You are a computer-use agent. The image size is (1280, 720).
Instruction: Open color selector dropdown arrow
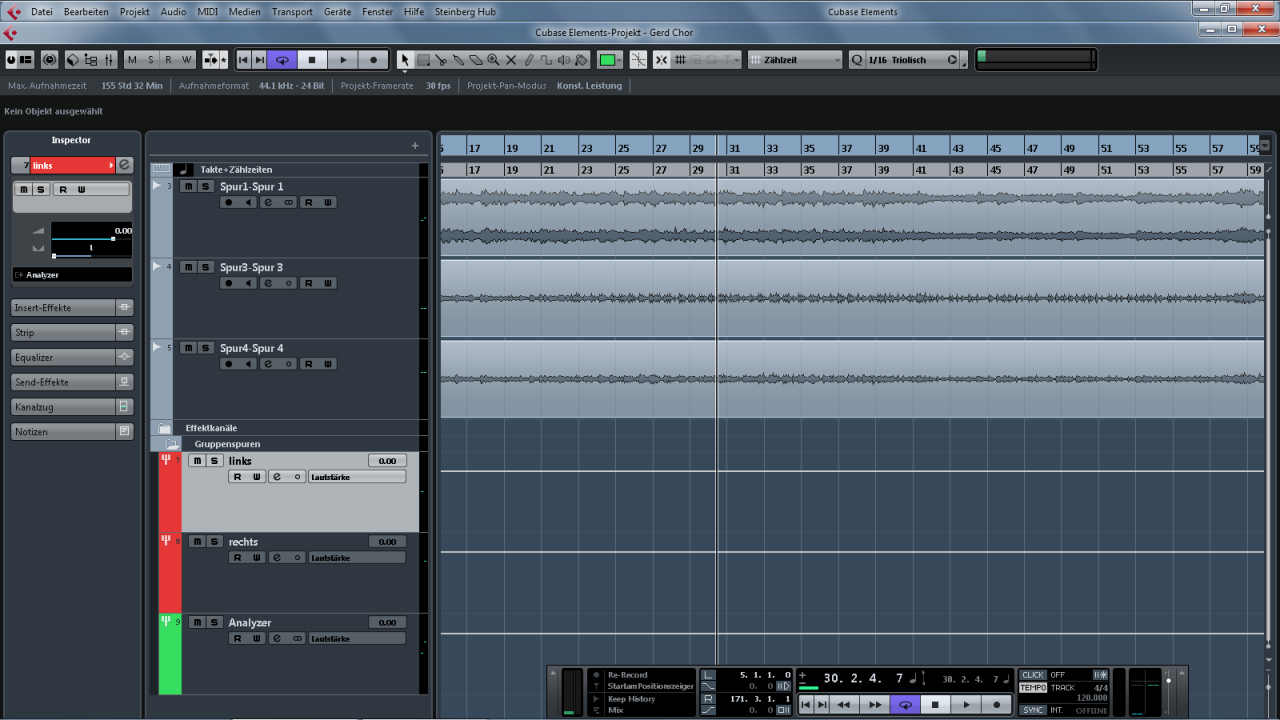[620, 60]
